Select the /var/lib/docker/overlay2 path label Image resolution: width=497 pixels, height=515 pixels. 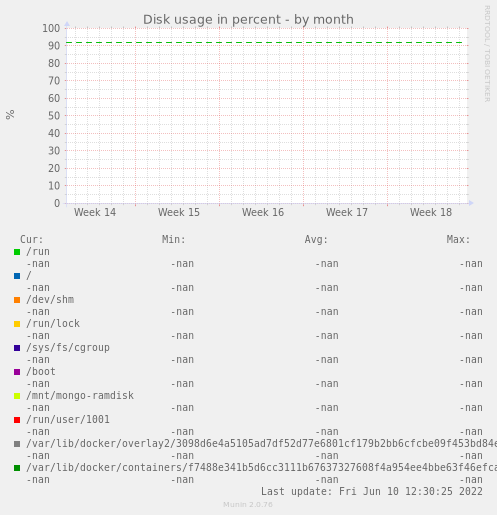tap(261, 444)
